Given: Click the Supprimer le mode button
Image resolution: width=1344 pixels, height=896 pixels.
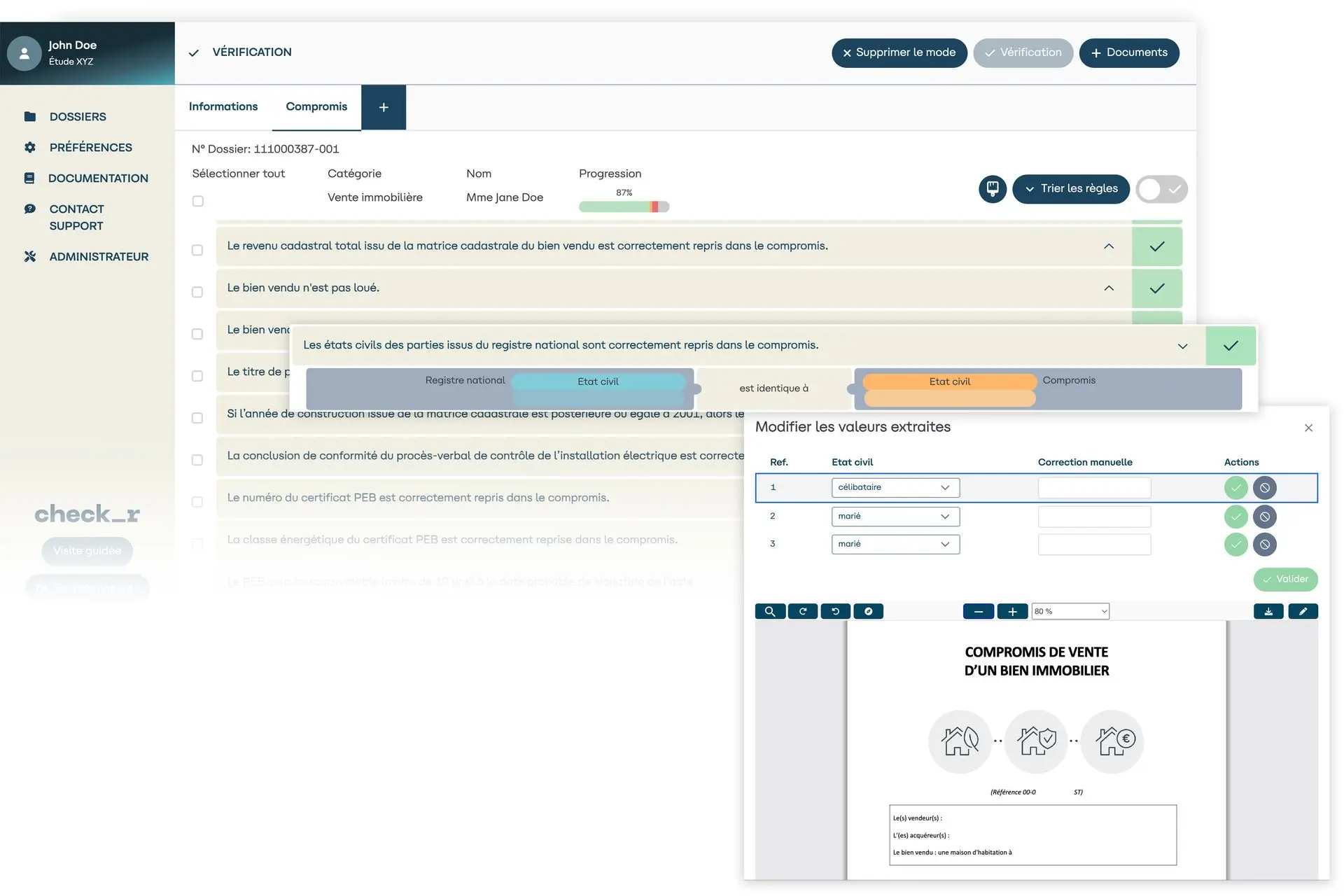Looking at the screenshot, I should pyautogui.click(x=899, y=52).
